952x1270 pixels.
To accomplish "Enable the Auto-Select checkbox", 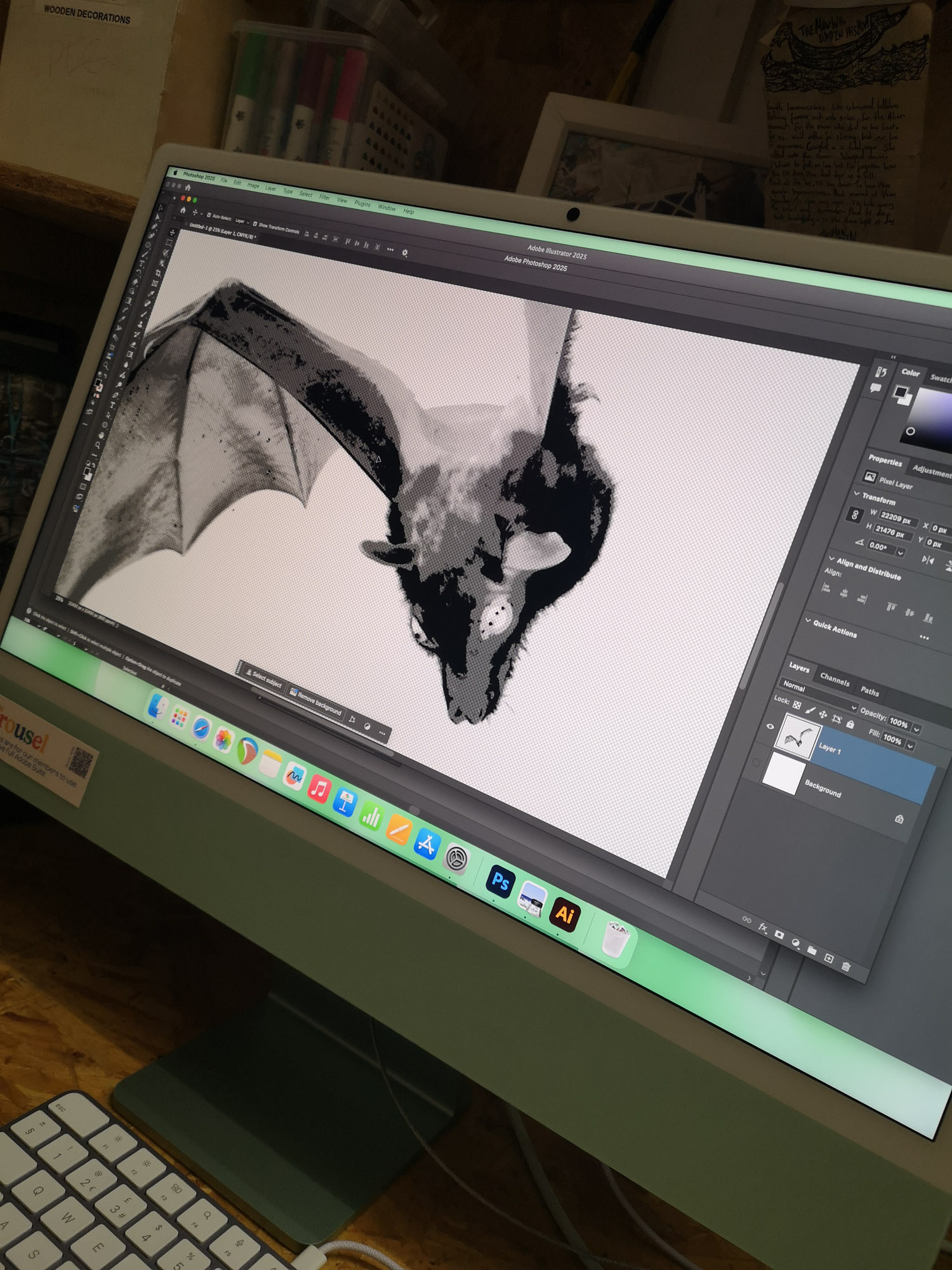I will 209,215.
